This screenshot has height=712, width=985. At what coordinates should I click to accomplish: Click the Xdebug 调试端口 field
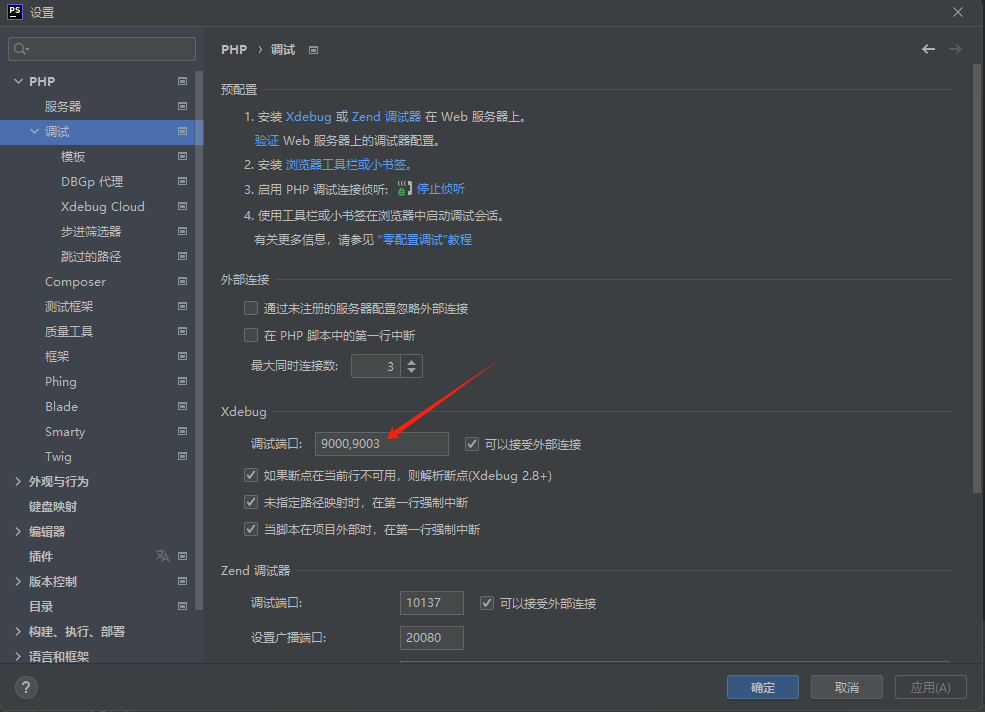(382, 444)
